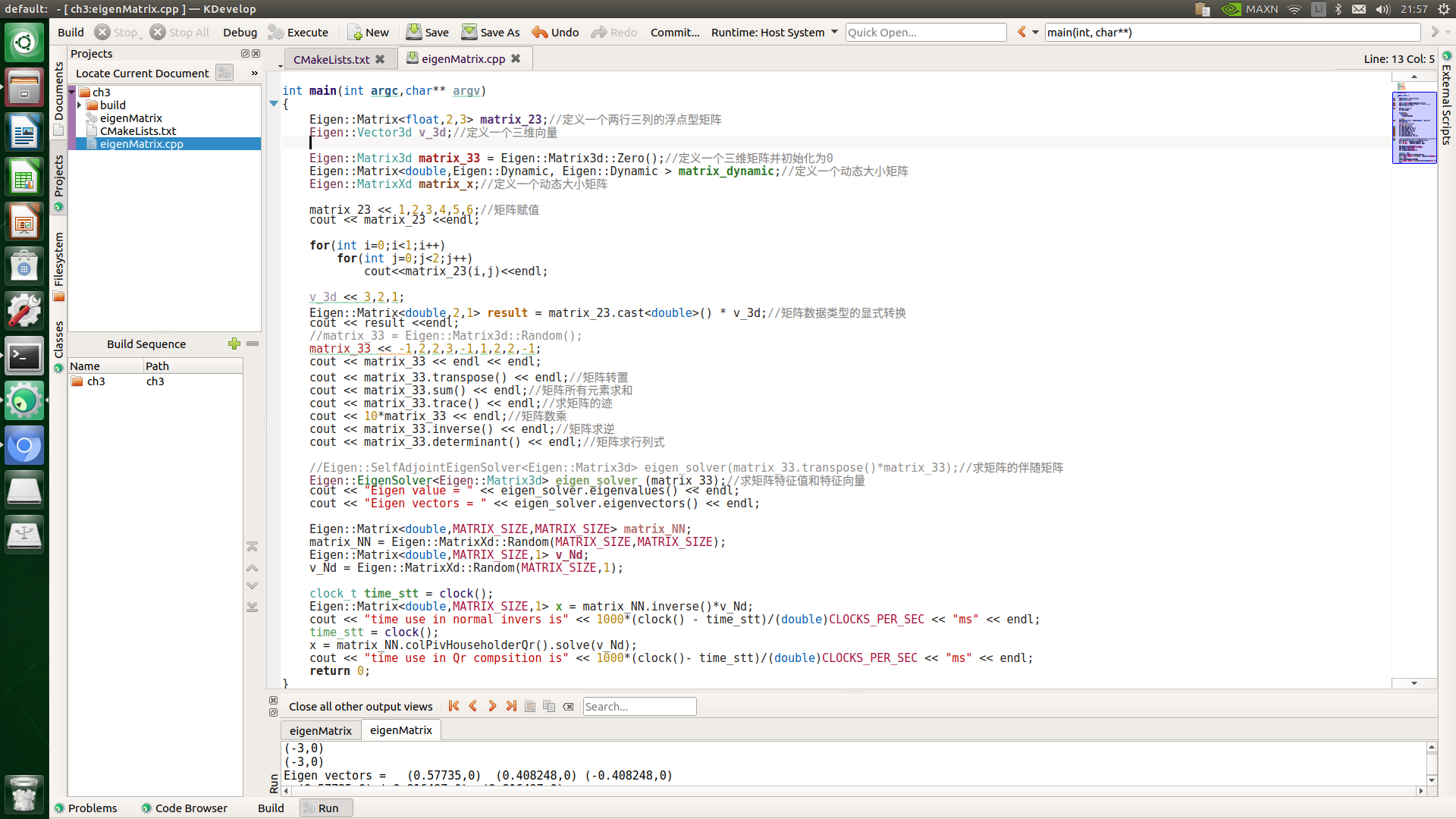Expand the build folder in project tree
The image size is (1456, 819).
80,105
